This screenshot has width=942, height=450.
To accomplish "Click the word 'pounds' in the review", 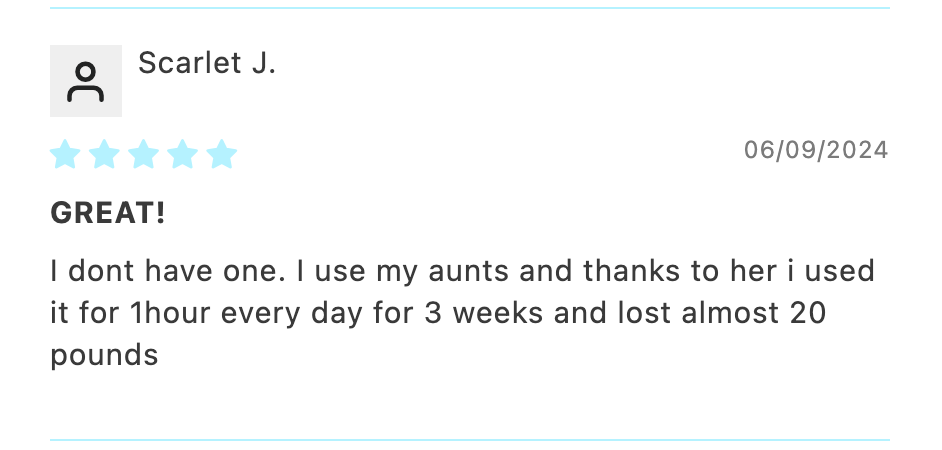I will [104, 356].
